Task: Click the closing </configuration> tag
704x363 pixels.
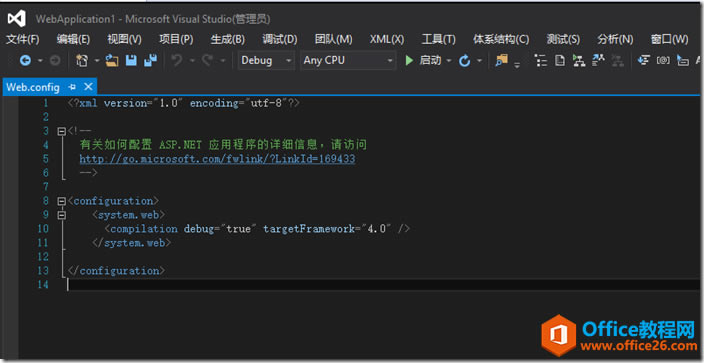Action: [x=116, y=270]
